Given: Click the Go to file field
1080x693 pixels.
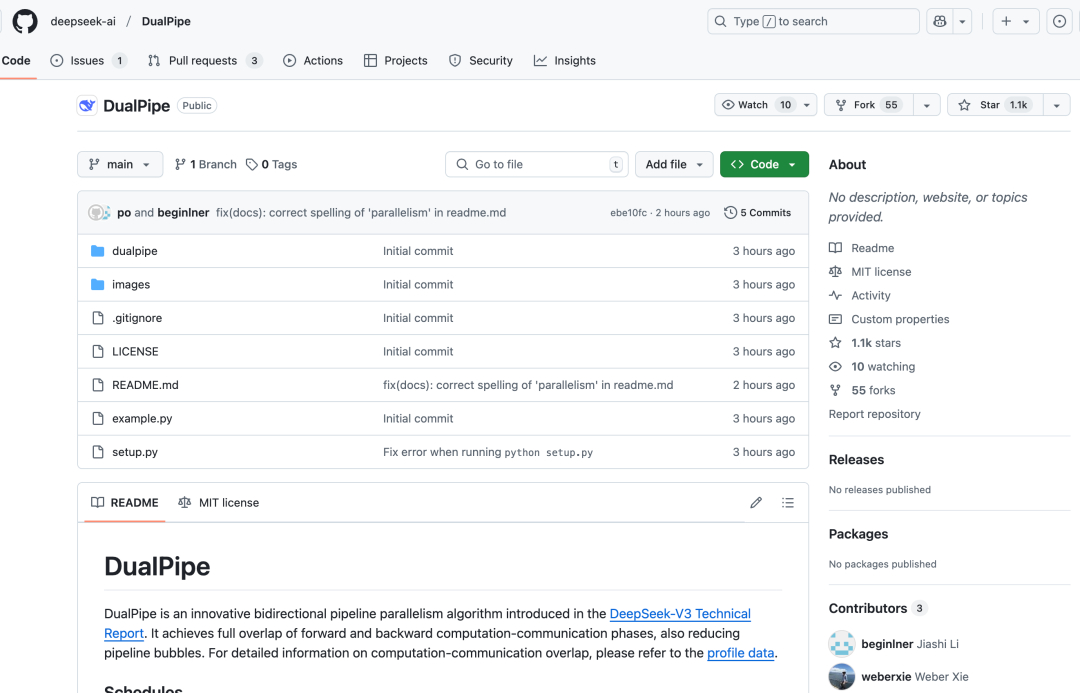Looking at the screenshot, I should pos(537,165).
